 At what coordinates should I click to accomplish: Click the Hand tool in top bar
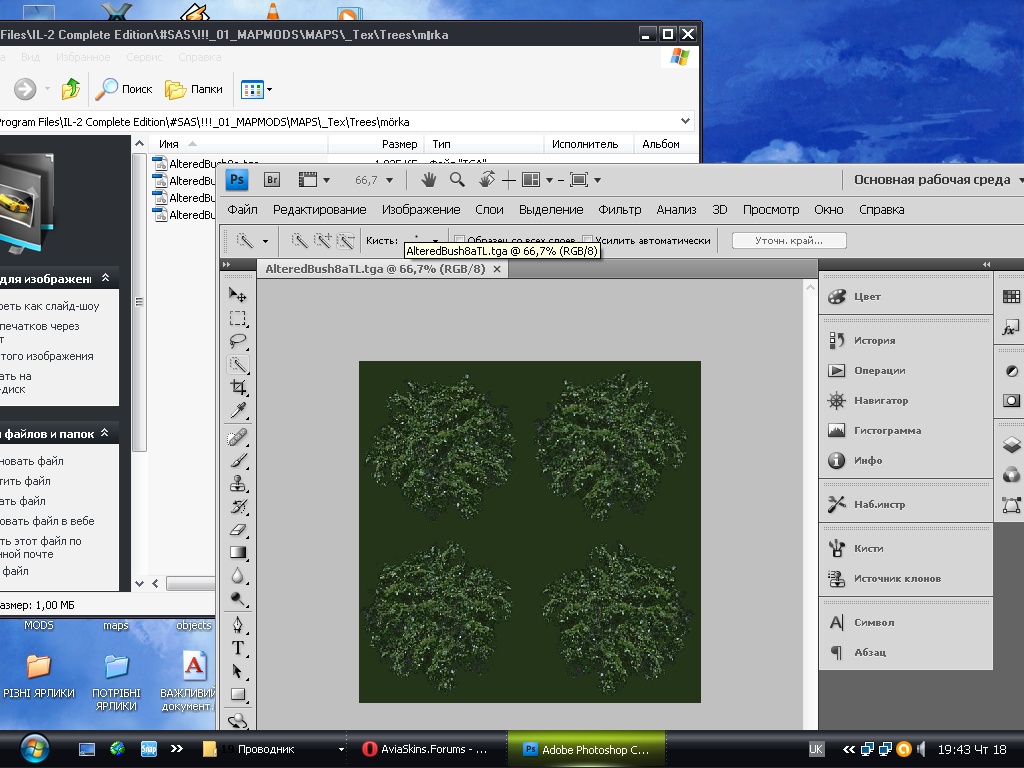click(x=428, y=180)
